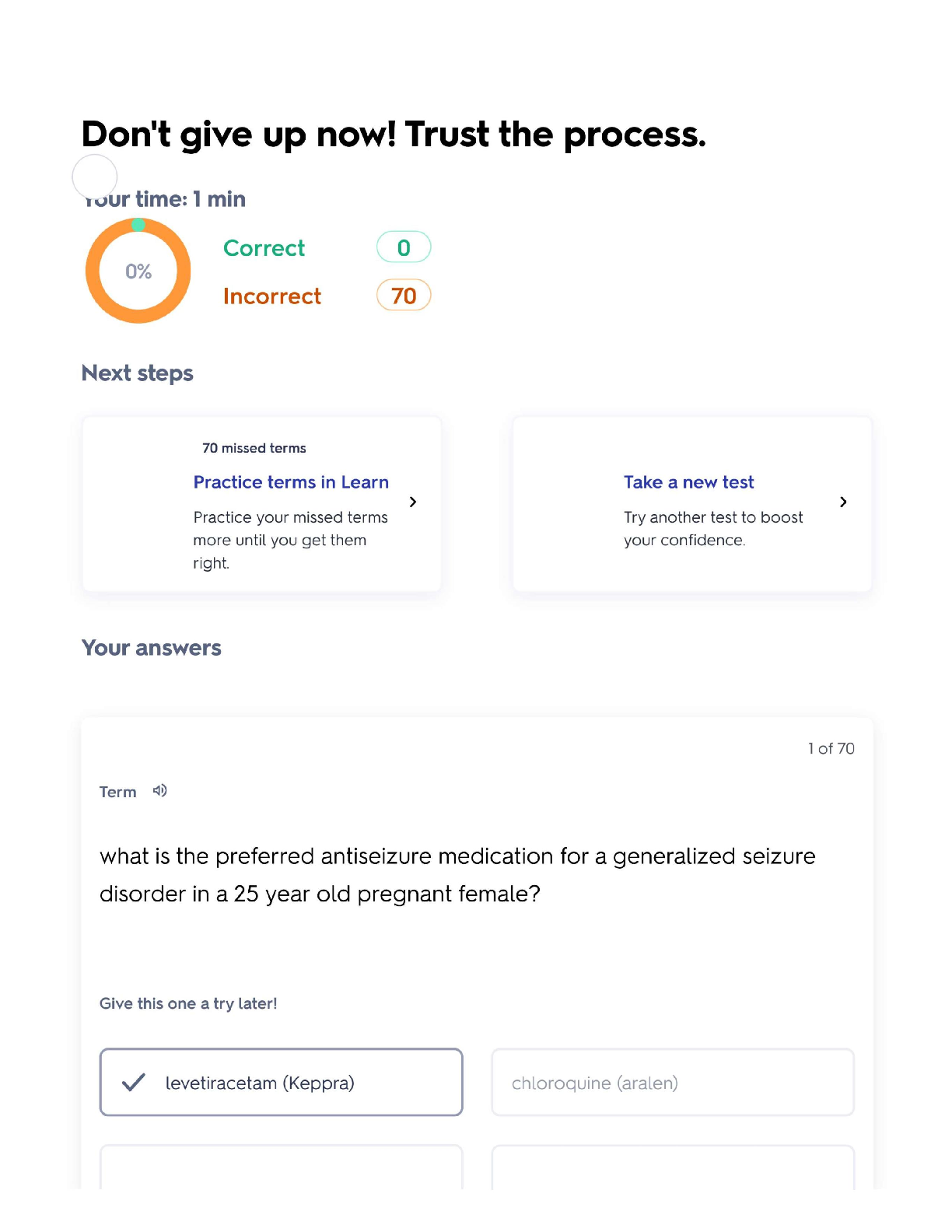952x1232 pixels.
Task: Select the chloroquine (aralen) answer
Action: coord(672,1083)
